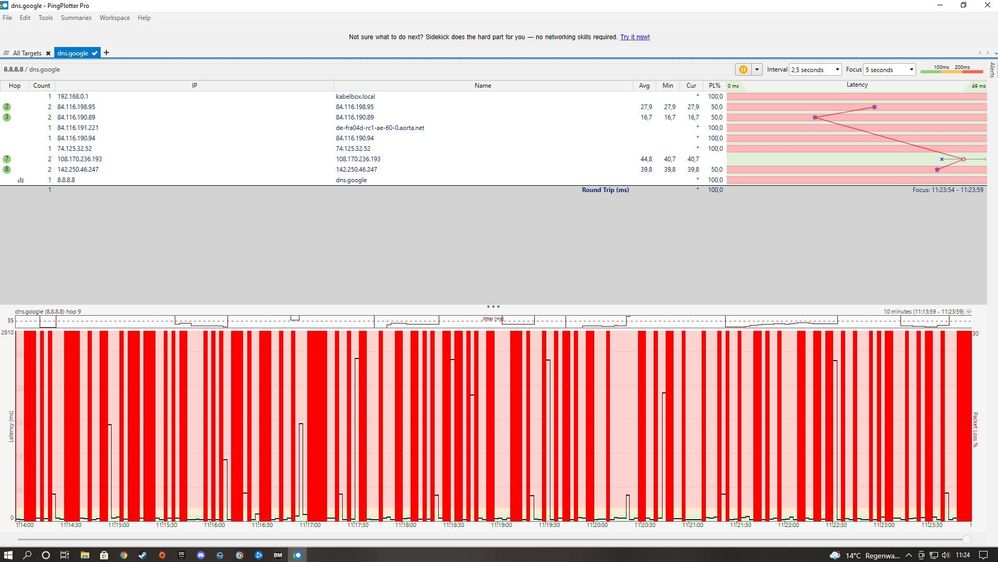Click the Windows Start button
This screenshot has width=998, height=562.
[8, 554]
